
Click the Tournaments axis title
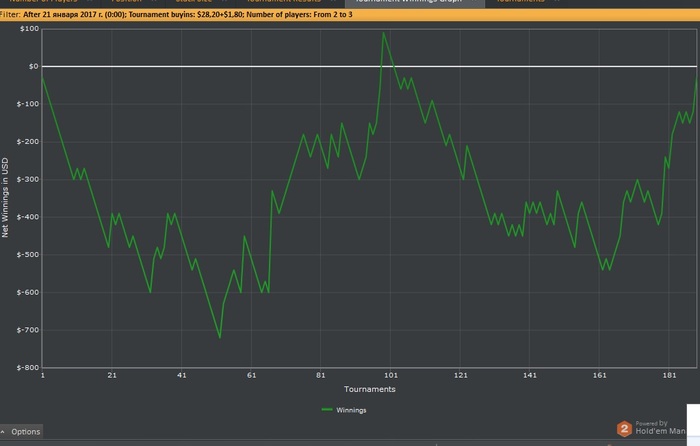(370, 389)
